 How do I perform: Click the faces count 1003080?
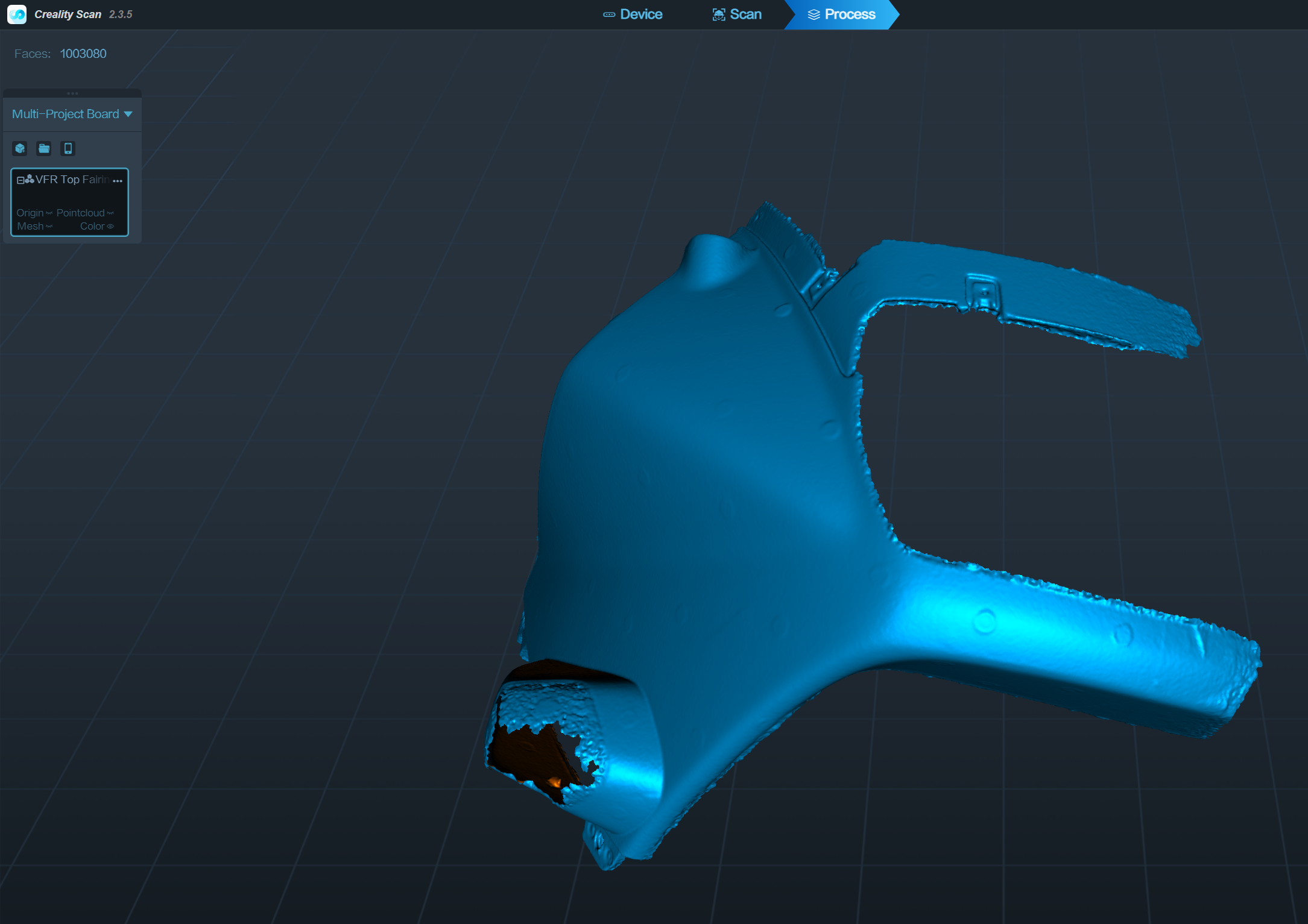click(83, 54)
